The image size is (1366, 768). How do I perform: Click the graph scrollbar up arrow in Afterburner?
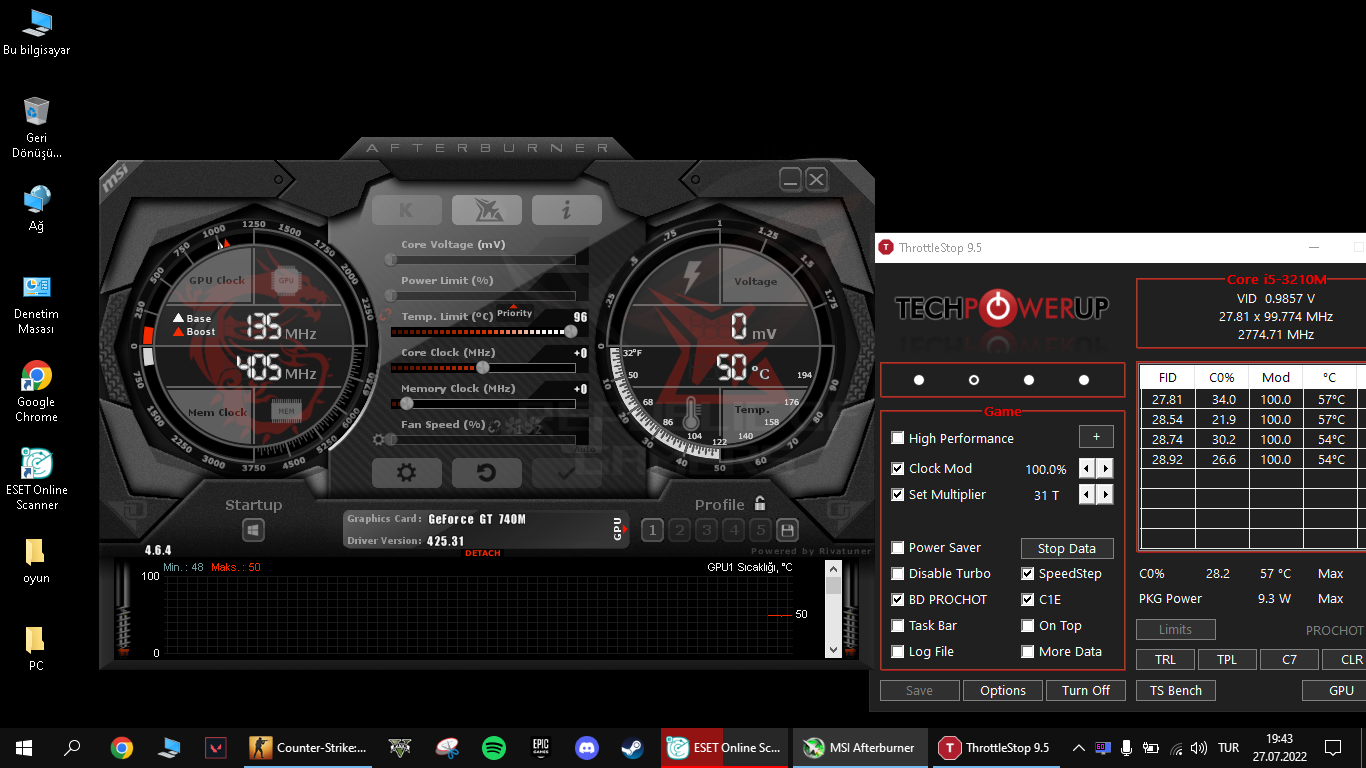833,569
